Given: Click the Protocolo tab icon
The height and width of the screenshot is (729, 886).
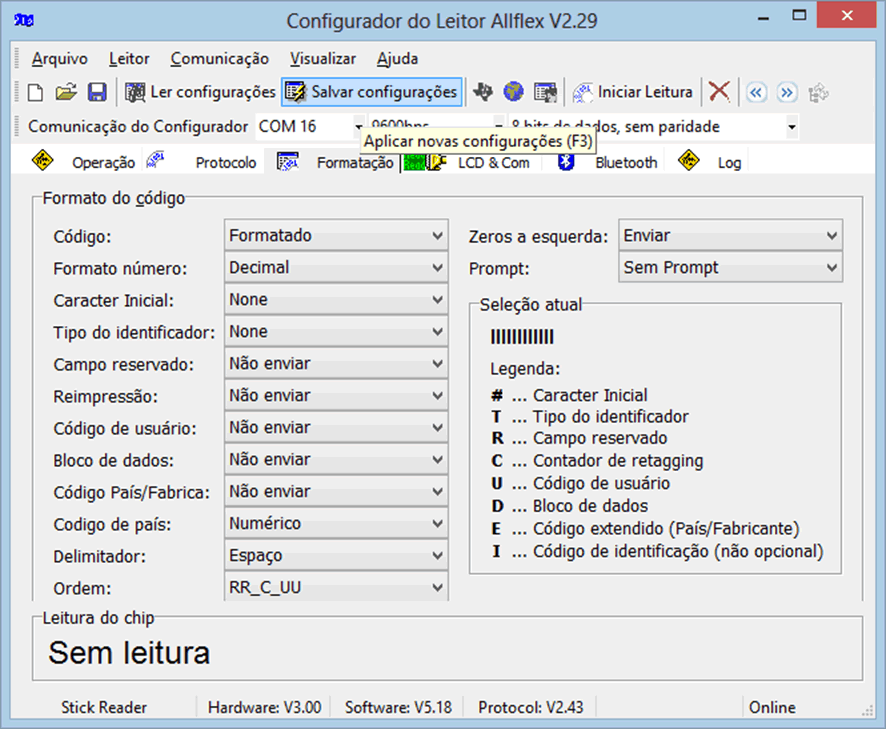Looking at the screenshot, I should click(155, 160).
